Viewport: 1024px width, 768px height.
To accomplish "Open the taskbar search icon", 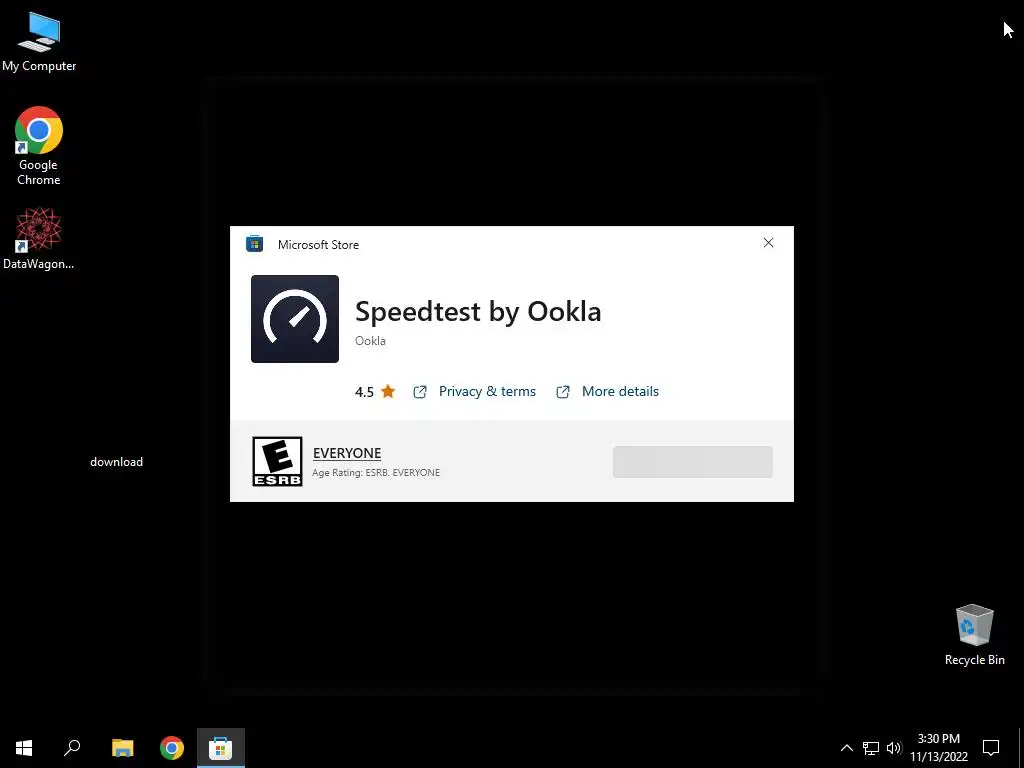I will [72, 748].
